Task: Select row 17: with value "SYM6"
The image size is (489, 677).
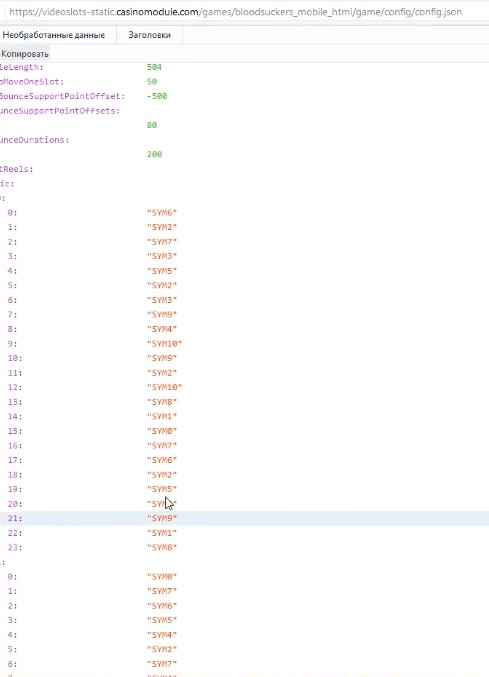Action: coord(244,460)
